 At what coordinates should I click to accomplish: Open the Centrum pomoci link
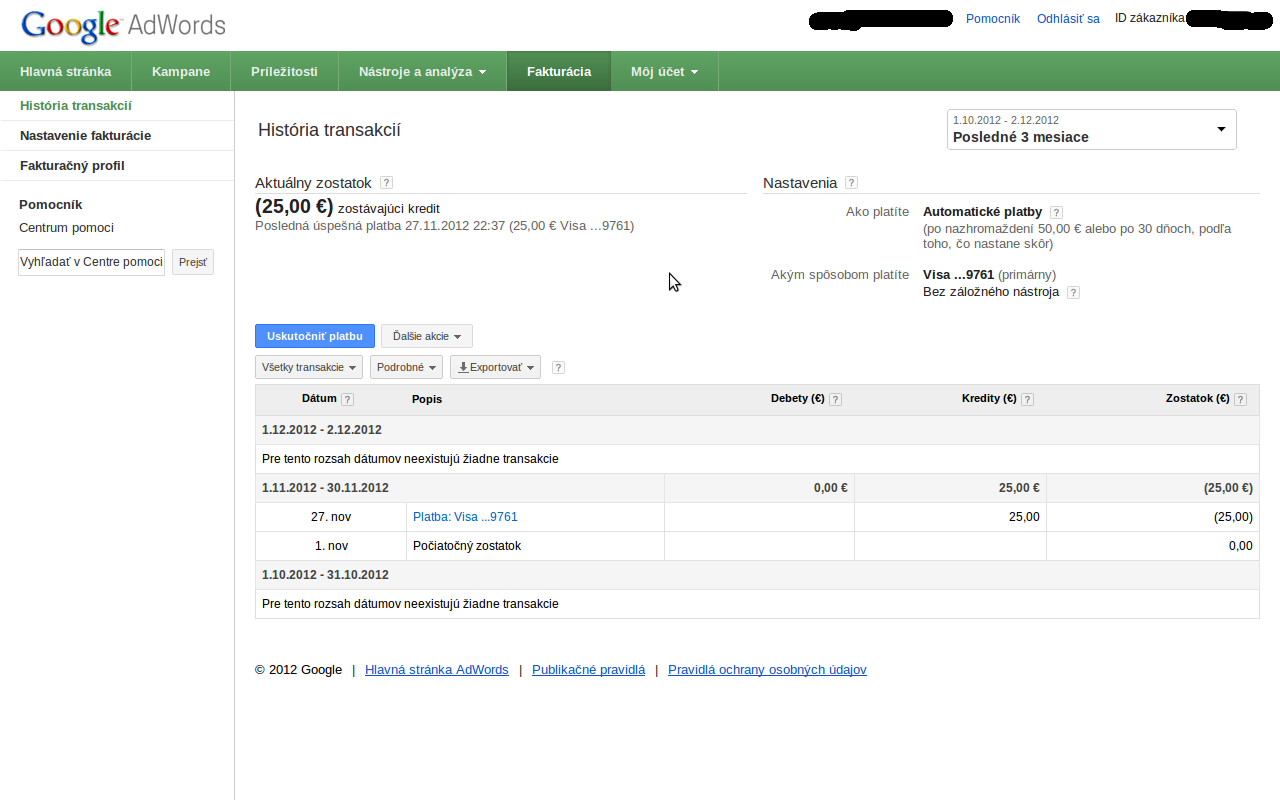coord(67,228)
